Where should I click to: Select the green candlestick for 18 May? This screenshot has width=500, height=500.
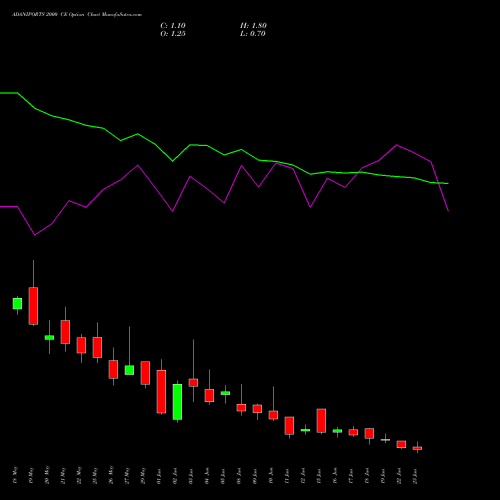[17, 304]
